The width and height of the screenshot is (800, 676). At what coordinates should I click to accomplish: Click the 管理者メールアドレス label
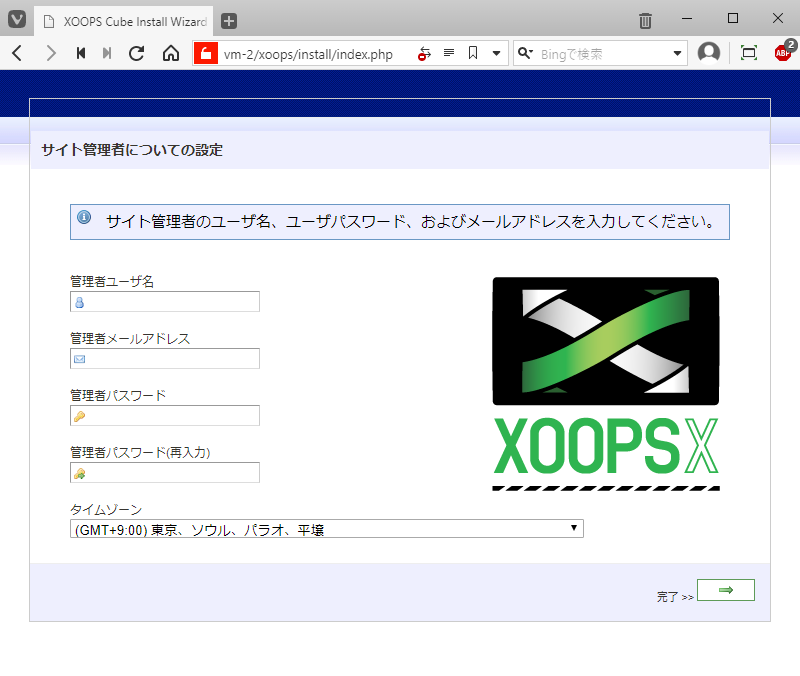130,338
